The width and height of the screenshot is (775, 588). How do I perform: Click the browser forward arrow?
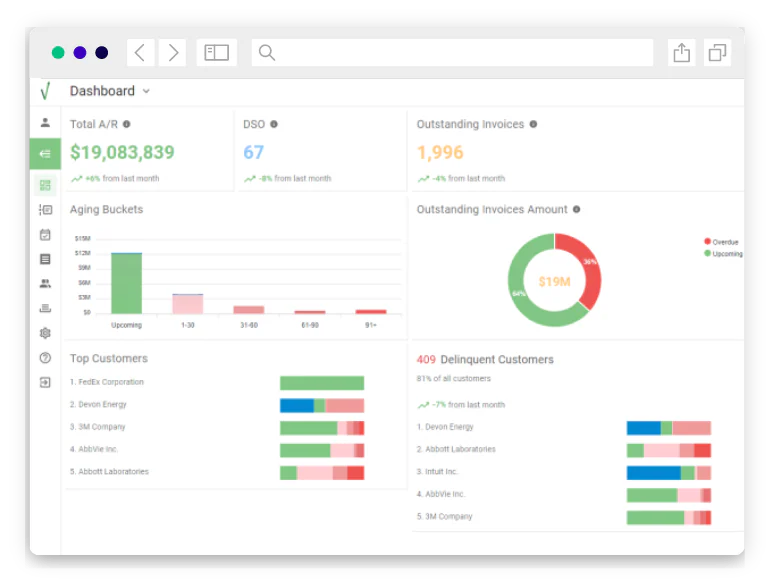pyautogui.click(x=172, y=52)
